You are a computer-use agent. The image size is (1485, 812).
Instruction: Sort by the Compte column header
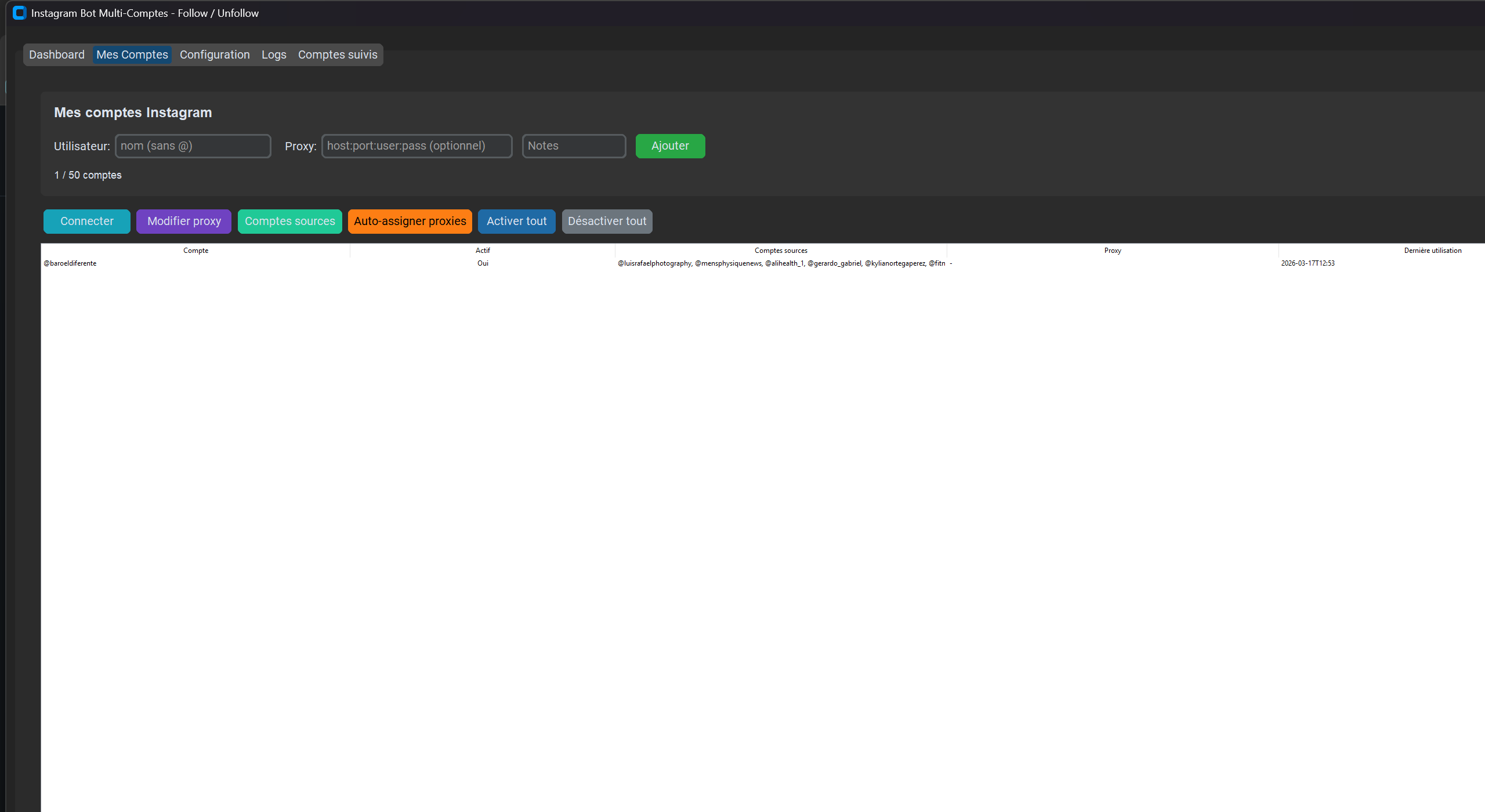click(x=195, y=251)
